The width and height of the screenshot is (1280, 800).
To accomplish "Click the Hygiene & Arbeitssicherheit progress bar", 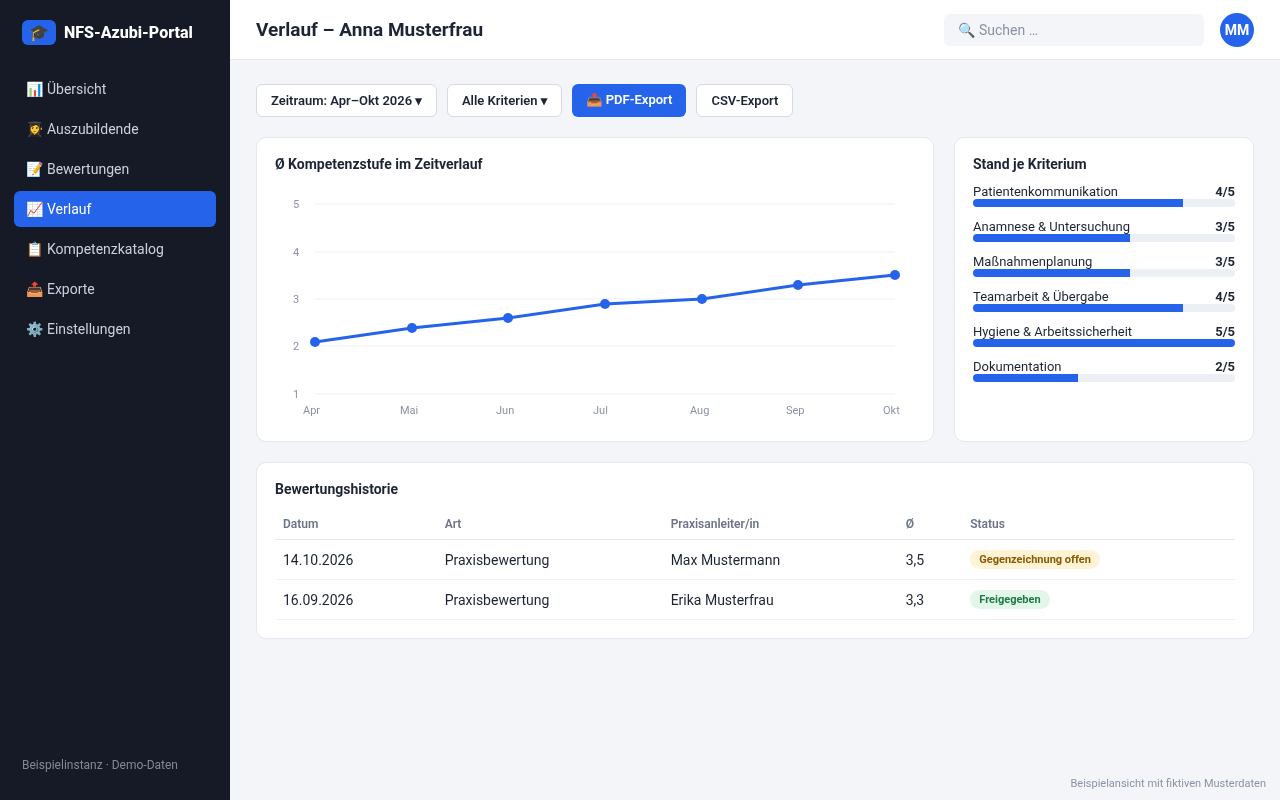I will pyautogui.click(x=1104, y=343).
